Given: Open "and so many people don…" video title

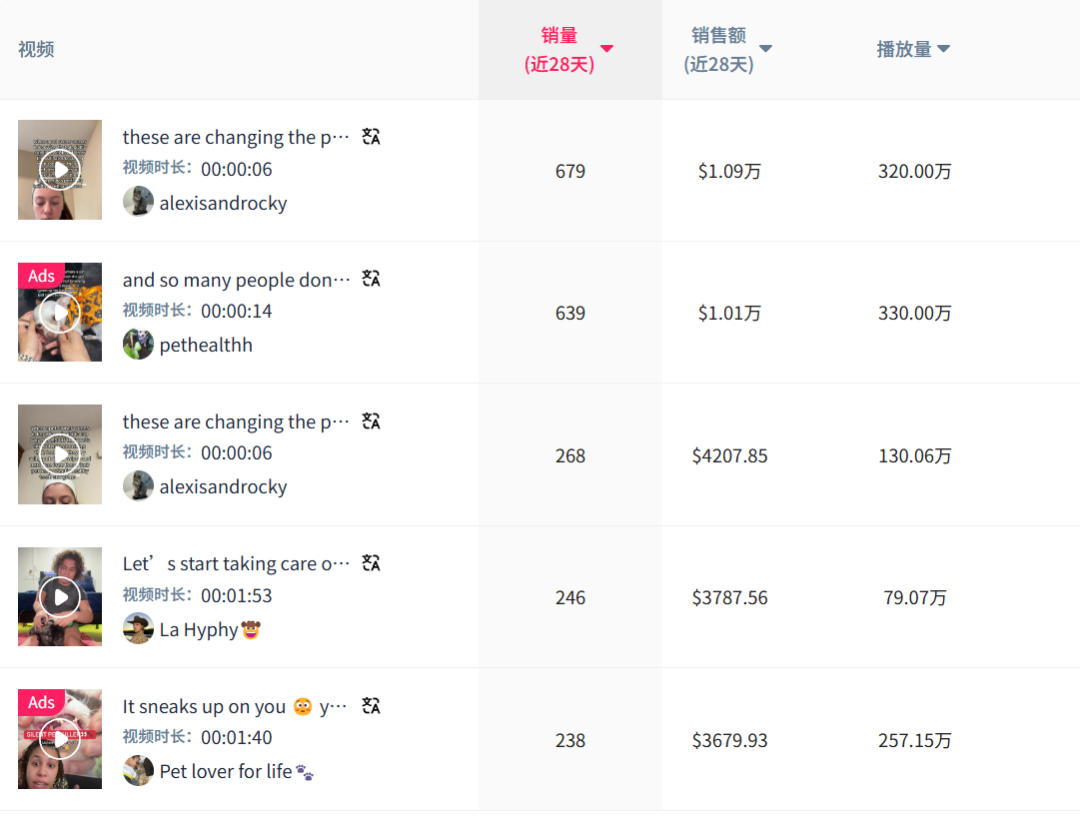Looking at the screenshot, I should coord(236,280).
